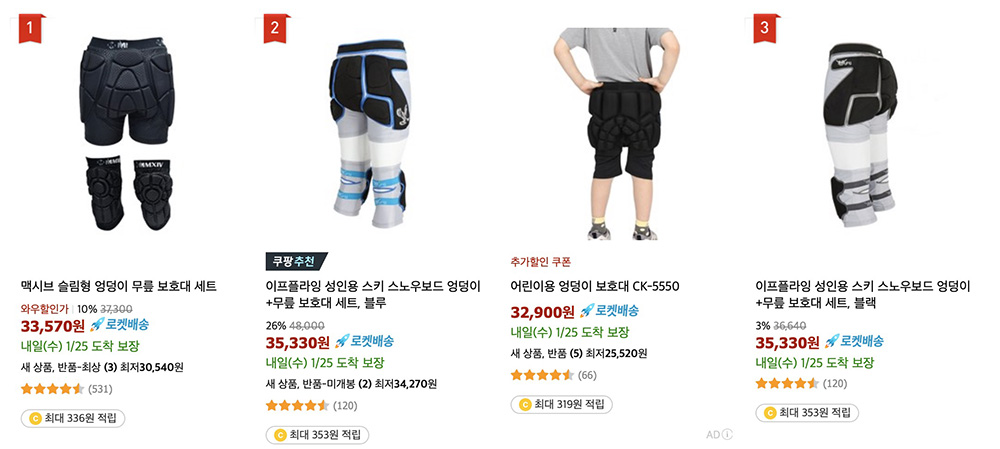Click the AD info icon
This screenshot has width=1000, height=449.
click(727, 434)
